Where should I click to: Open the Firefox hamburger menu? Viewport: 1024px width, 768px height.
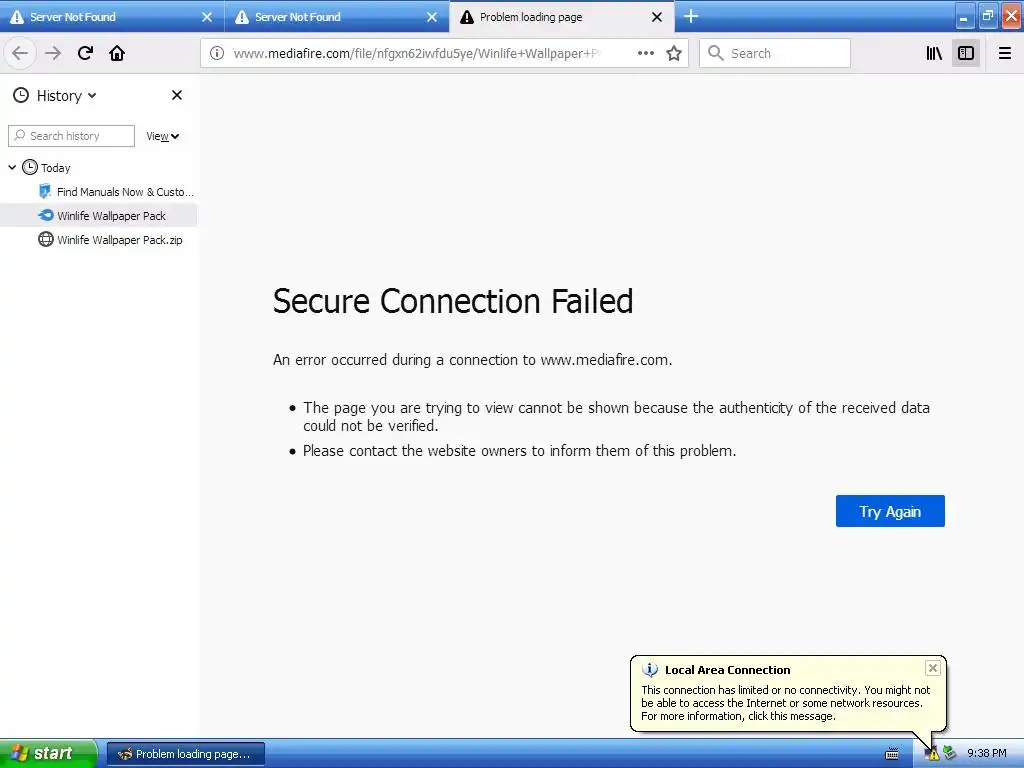[1004, 53]
